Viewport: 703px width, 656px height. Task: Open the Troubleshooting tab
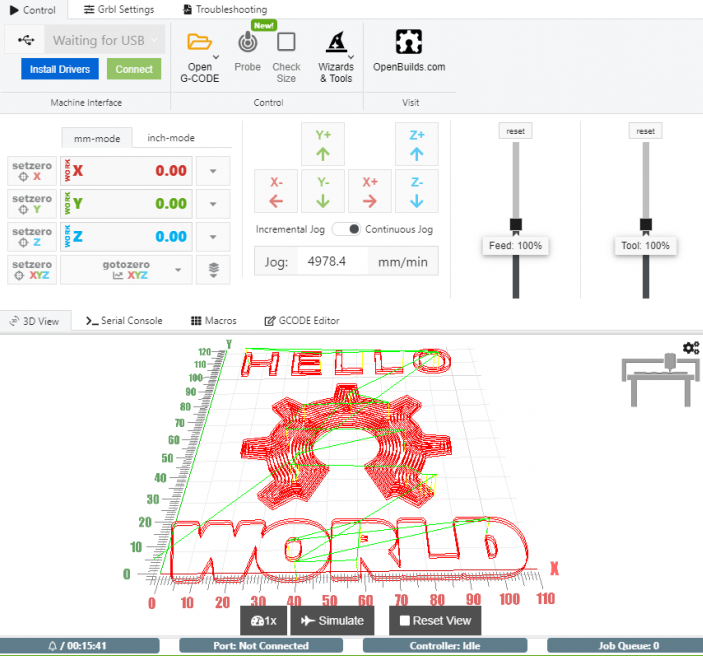(x=225, y=9)
